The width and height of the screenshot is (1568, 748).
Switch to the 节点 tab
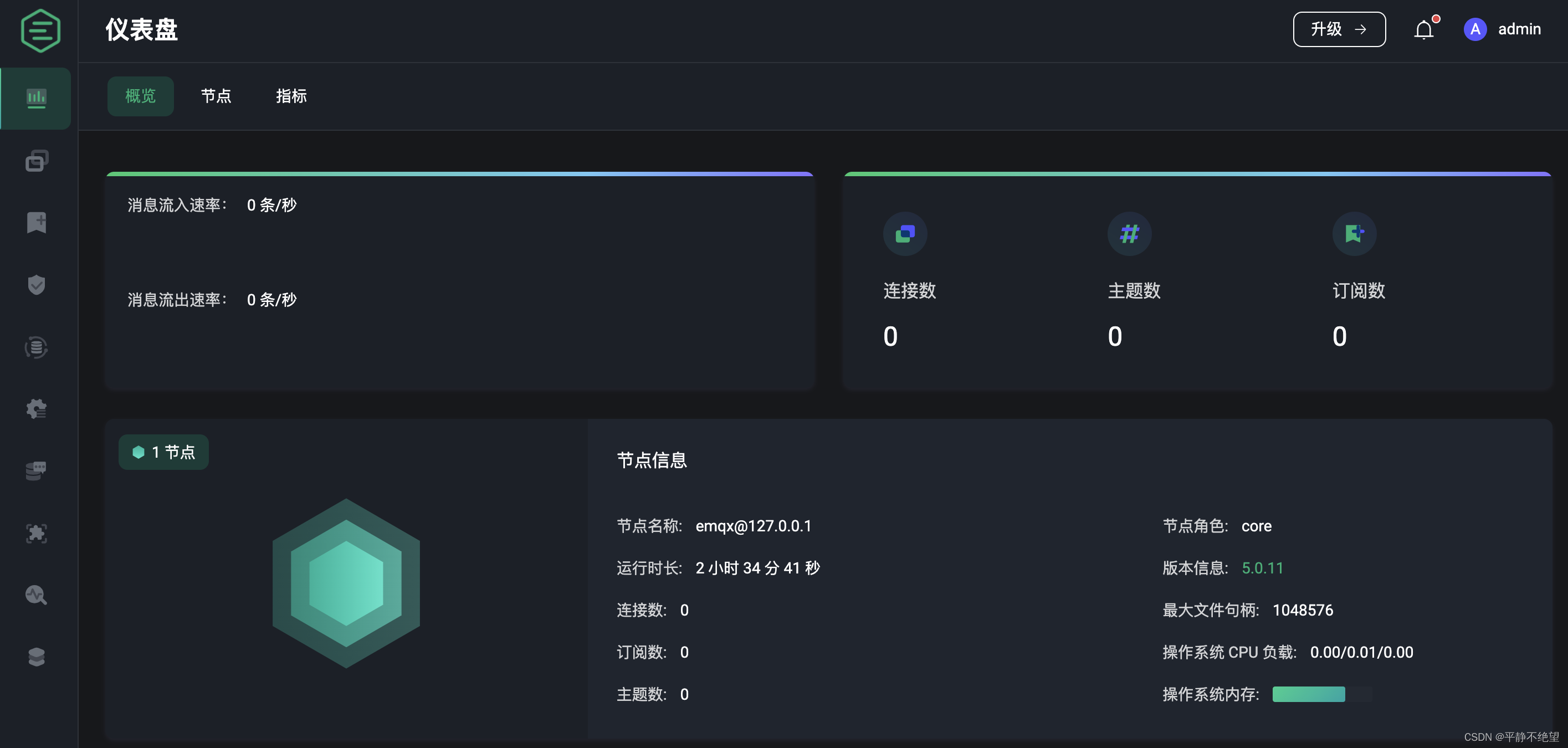pos(216,96)
